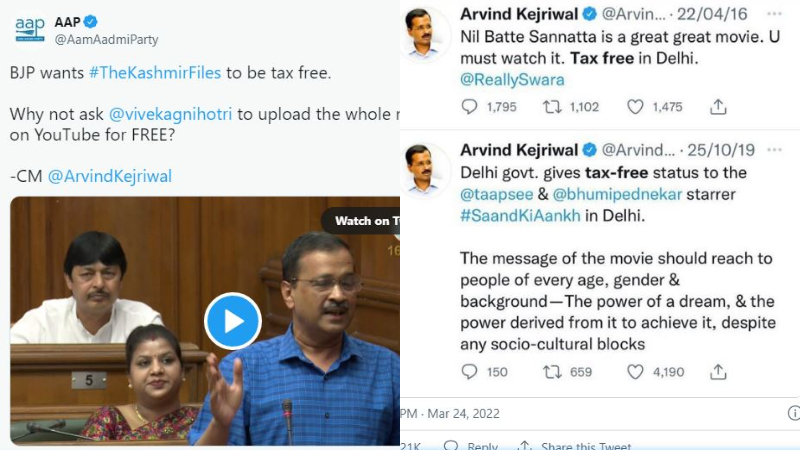The width and height of the screenshot is (800, 450).
Task: Open more options on 25/10/19 tweet
Action: point(774,149)
